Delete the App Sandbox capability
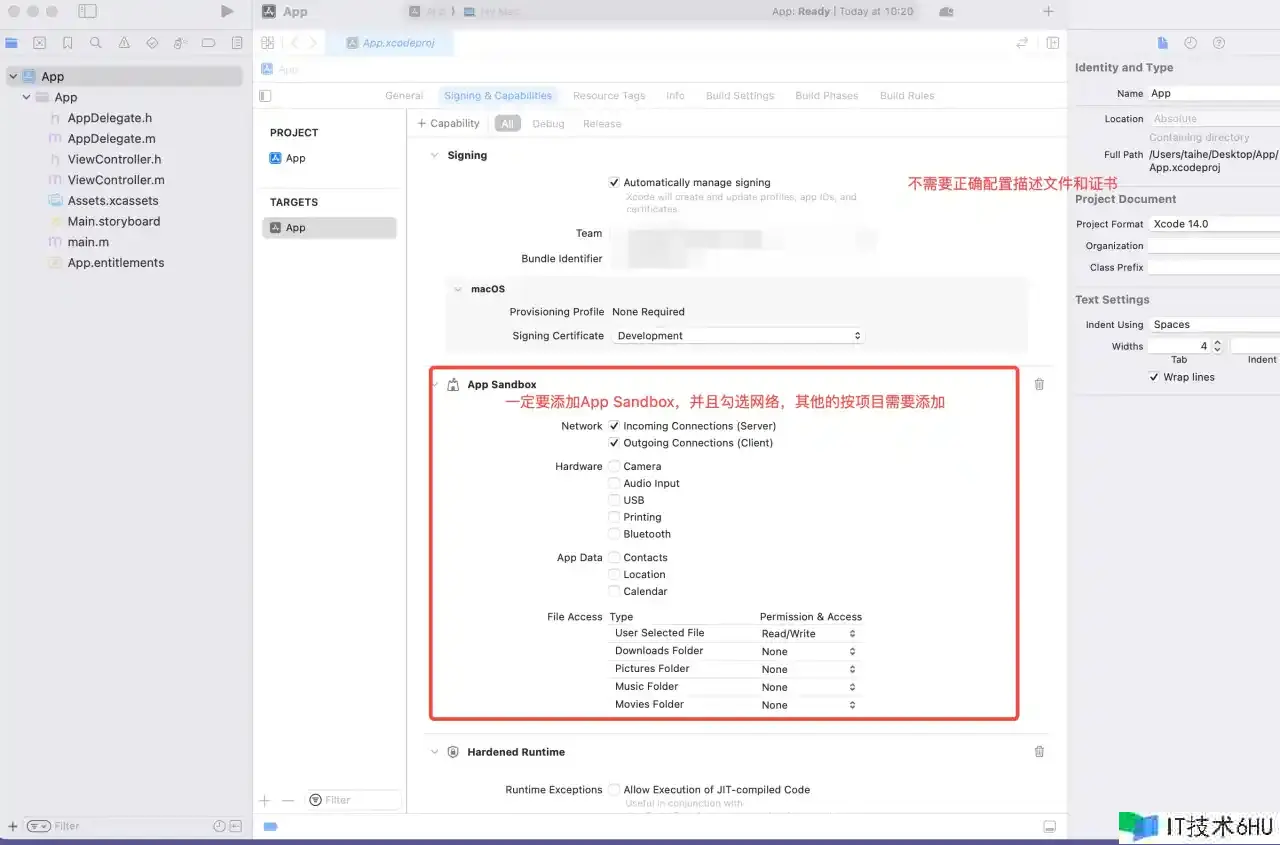 tap(1039, 384)
